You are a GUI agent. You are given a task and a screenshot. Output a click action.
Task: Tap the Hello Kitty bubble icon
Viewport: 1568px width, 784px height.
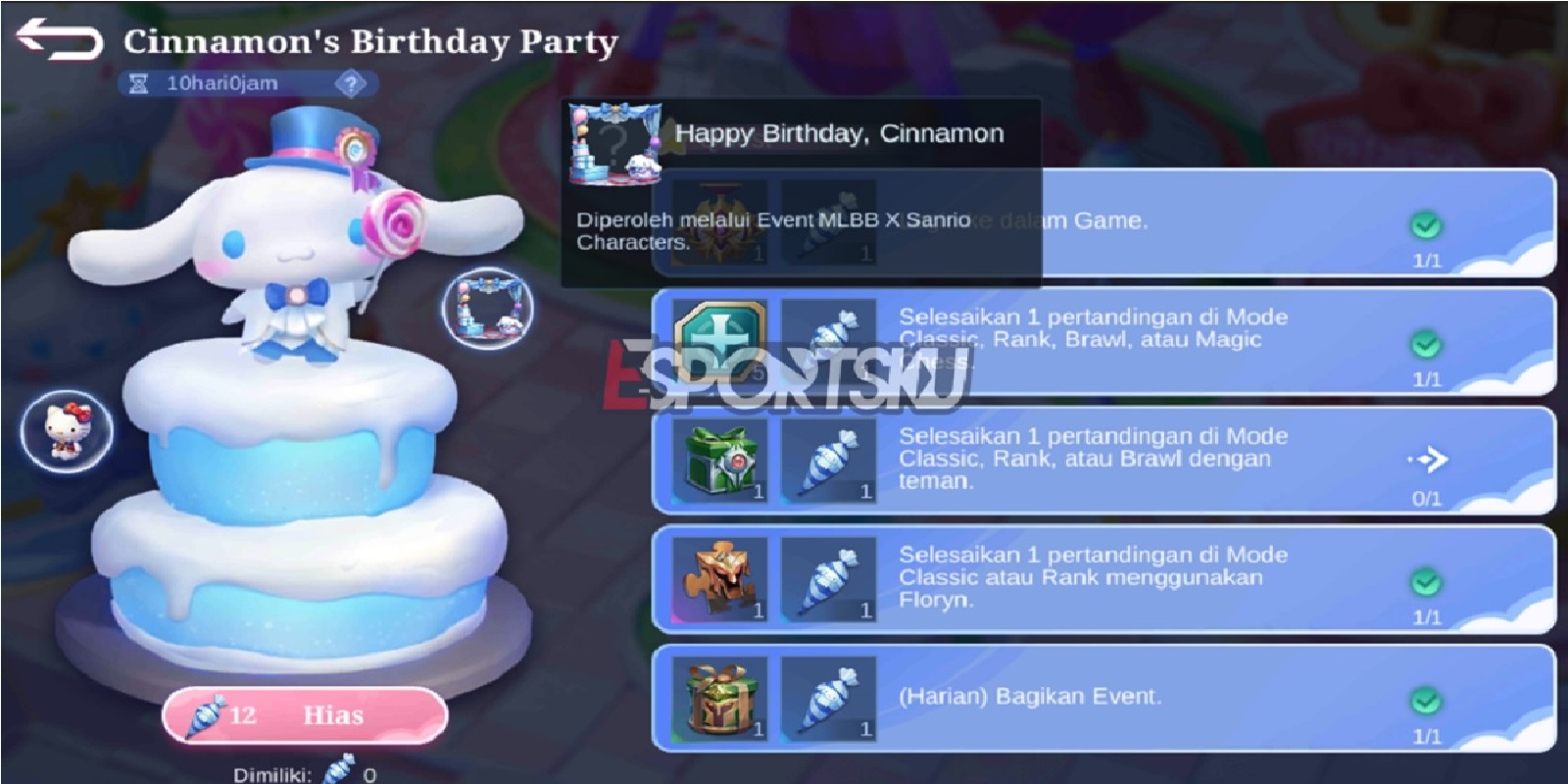[68, 430]
